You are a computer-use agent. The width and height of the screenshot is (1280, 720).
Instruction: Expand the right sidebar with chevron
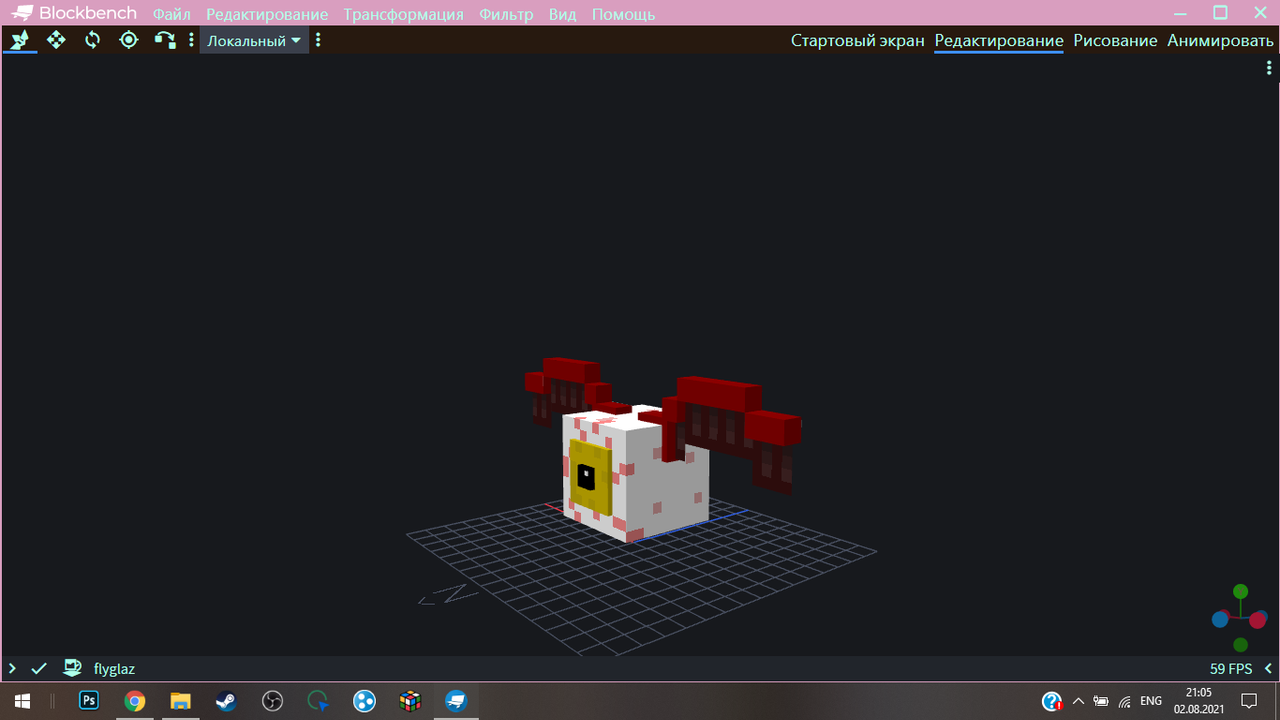point(1268,668)
